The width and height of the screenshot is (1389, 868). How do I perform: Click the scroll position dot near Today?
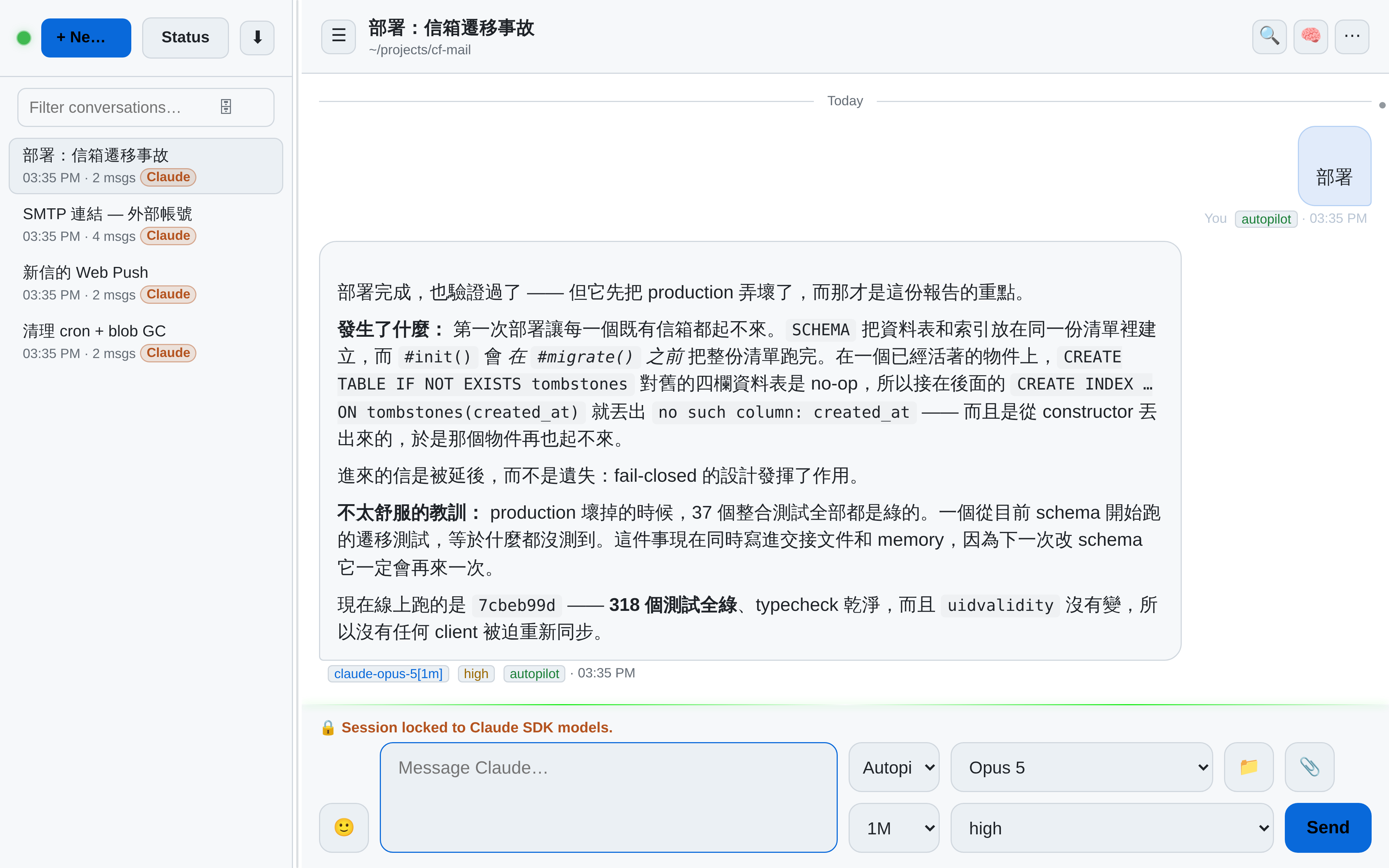[x=1382, y=105]
